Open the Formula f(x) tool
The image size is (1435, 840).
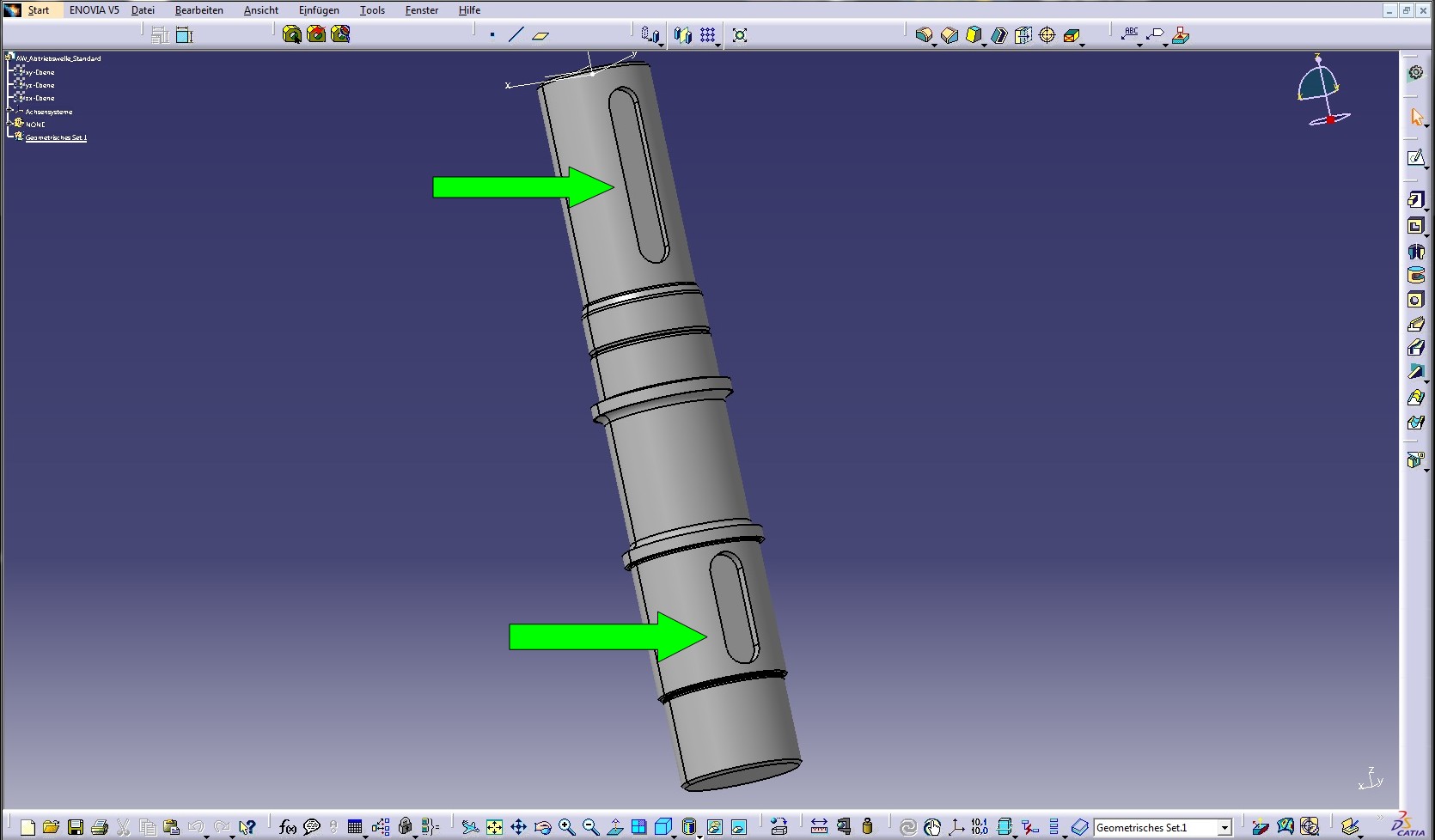click(x=288, y=827)
